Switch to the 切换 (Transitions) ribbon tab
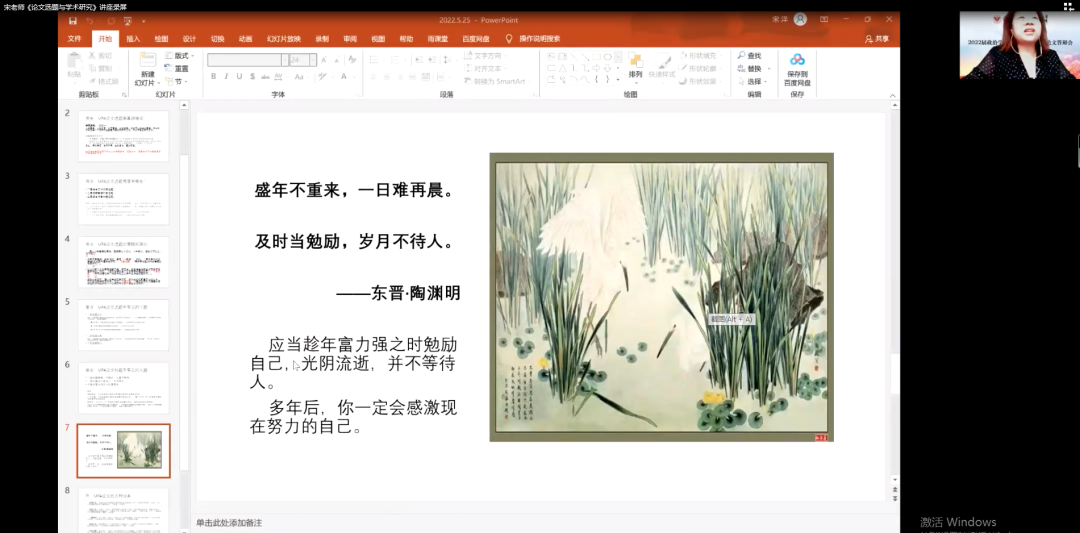This screenshot has height=533, width=1080. (218, 39)
